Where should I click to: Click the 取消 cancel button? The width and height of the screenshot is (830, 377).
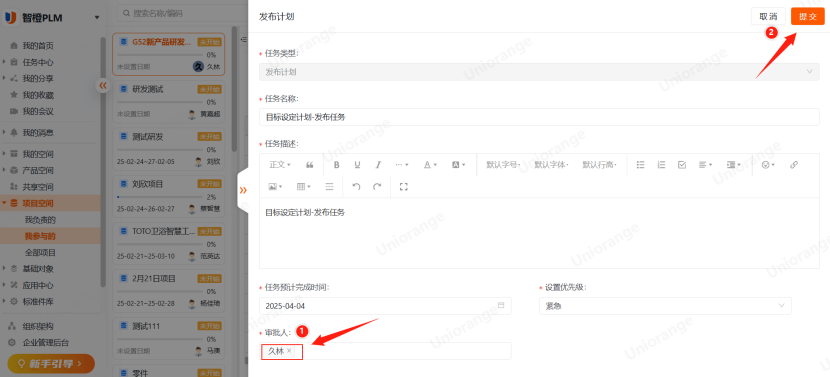[768, 16]
